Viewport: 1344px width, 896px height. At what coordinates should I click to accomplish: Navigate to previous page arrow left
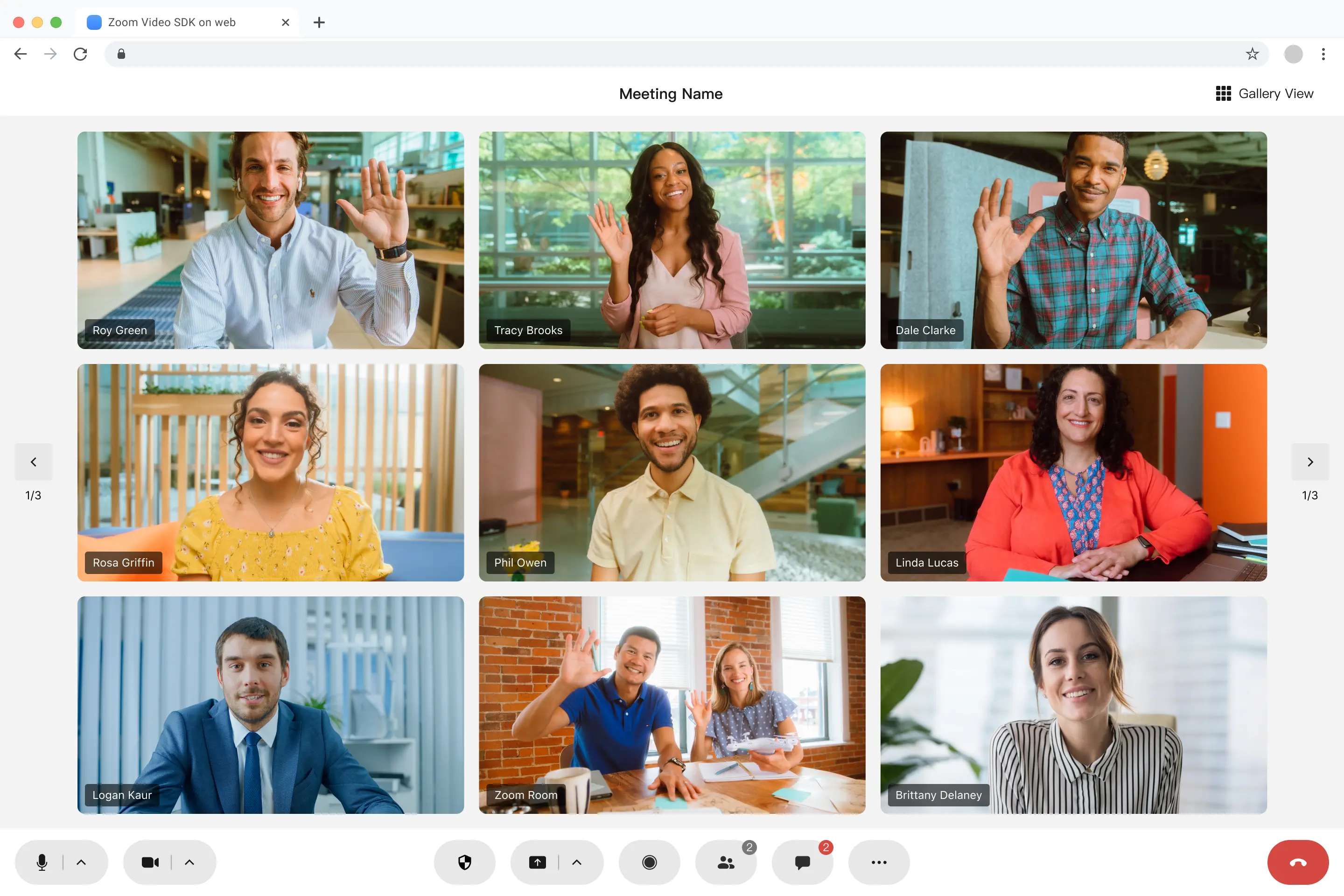[x=33, y=461]
